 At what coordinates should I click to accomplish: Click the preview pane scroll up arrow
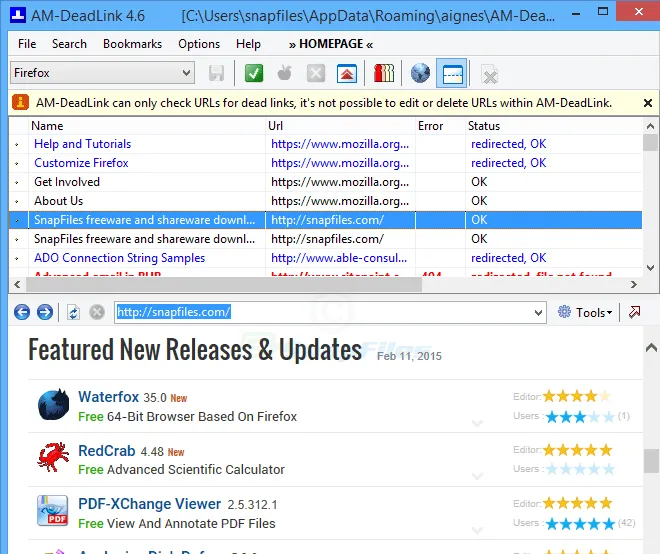651,348
